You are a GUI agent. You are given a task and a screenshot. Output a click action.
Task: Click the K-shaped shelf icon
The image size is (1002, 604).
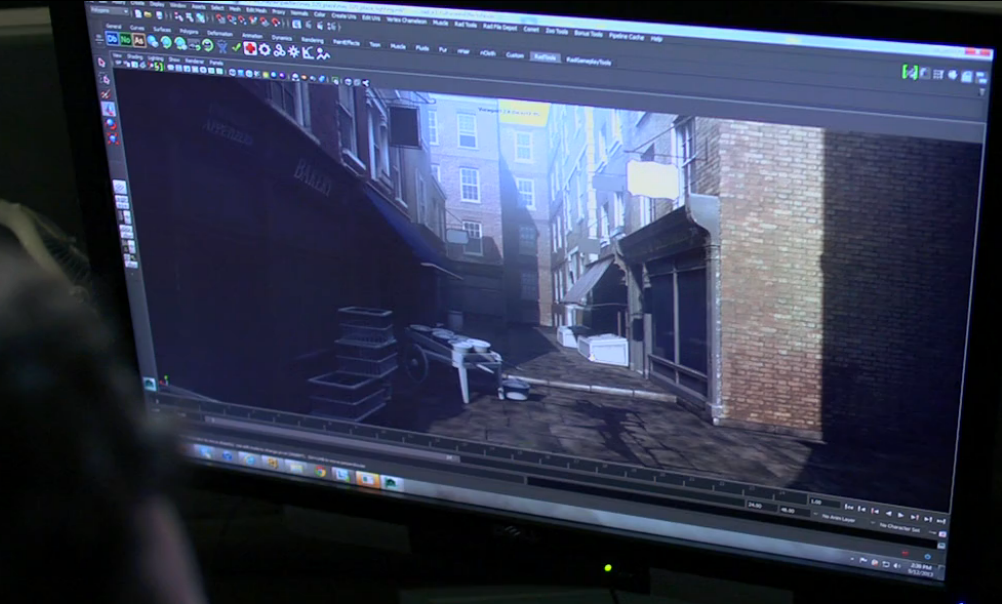[x=307, y=52]
